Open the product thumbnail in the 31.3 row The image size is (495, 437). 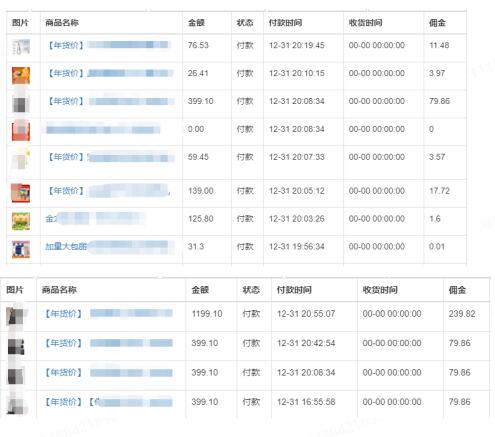pos(21,249)
